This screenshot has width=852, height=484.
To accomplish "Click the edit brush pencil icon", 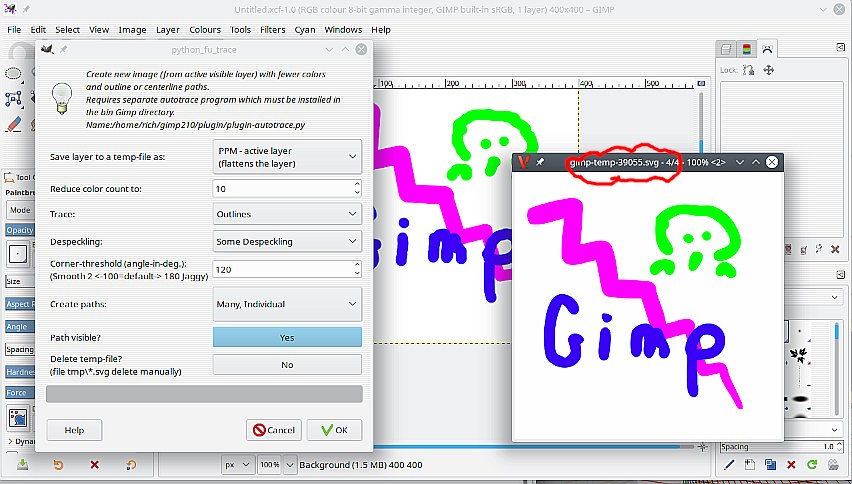I will (729, 464).
